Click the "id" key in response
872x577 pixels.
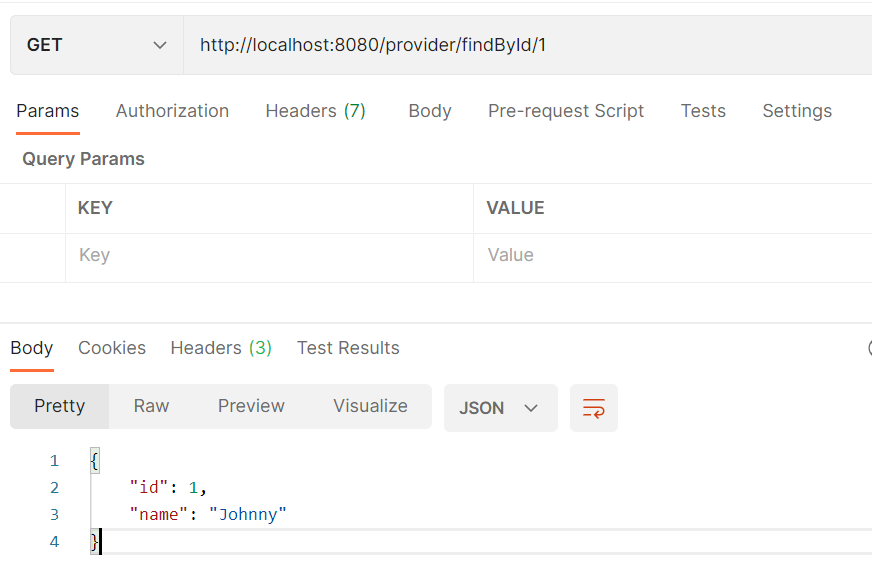click(x=148, y=488)
